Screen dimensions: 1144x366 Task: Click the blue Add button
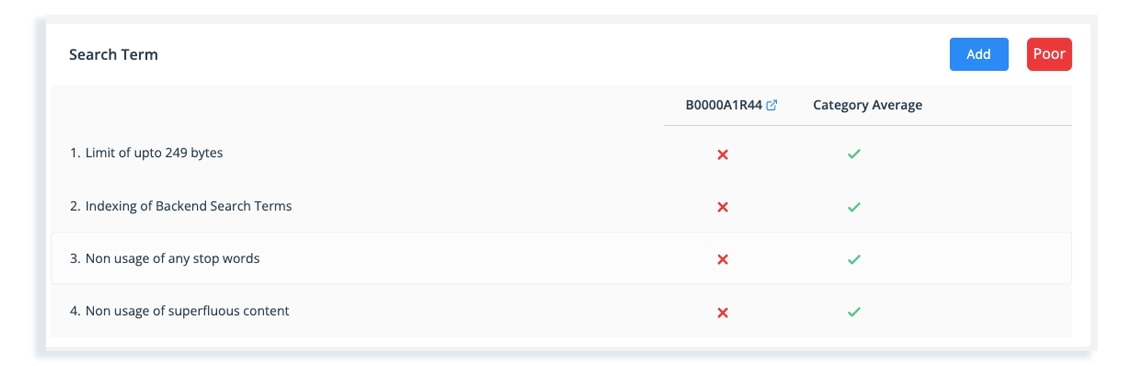(978, 55)
